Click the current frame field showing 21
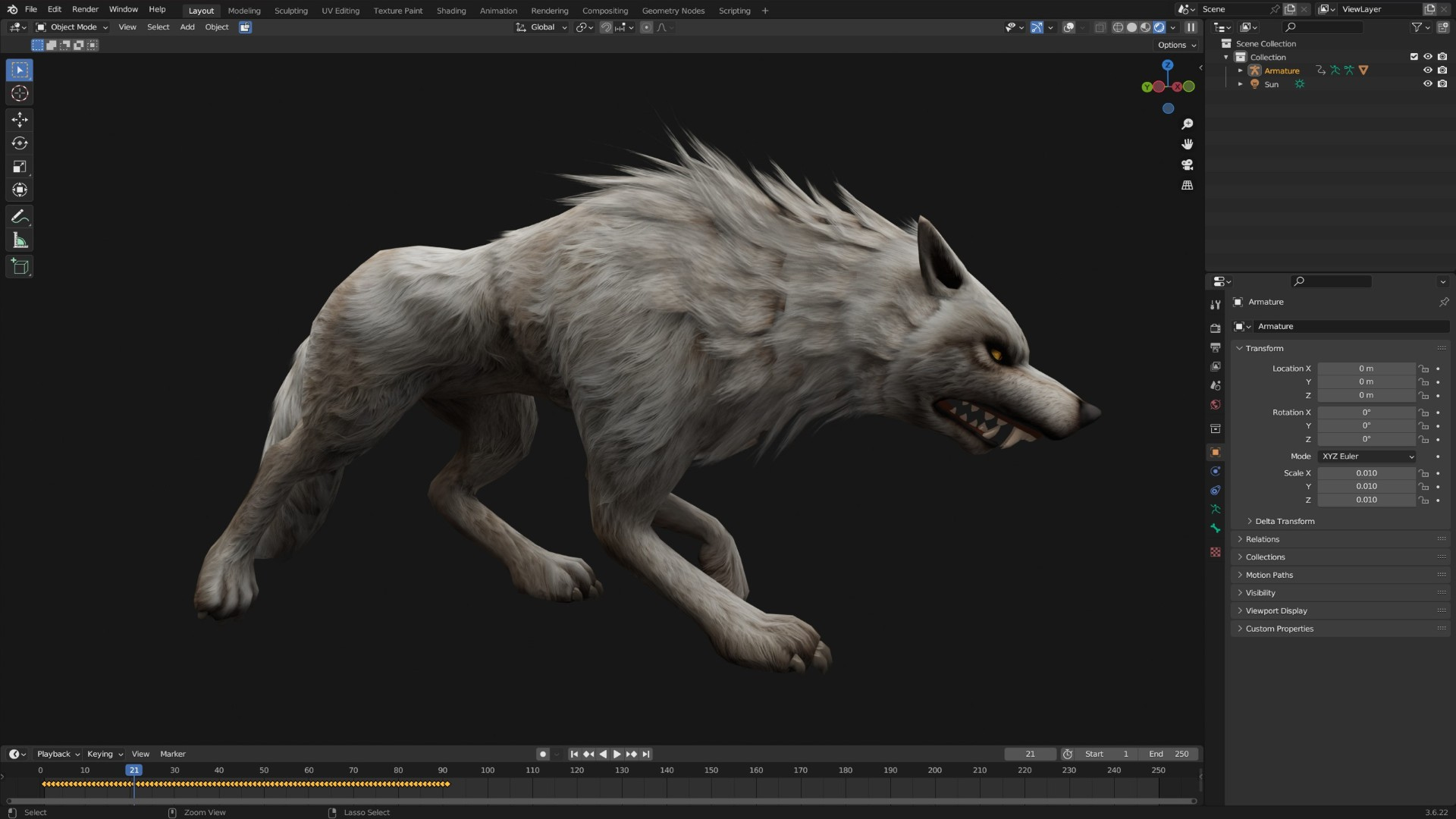 click(1030, 754)
